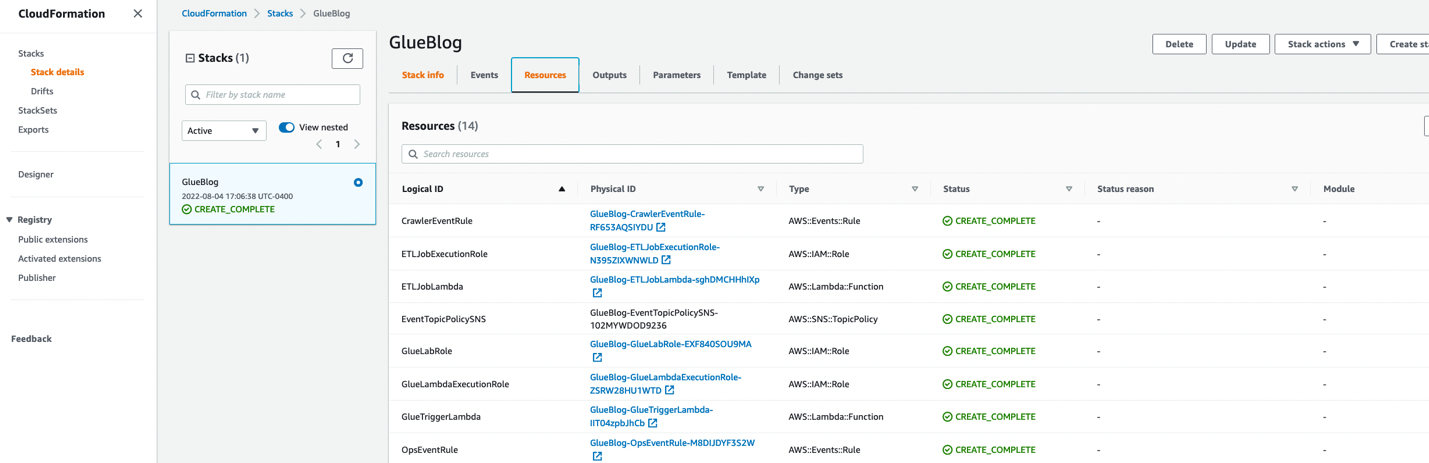Open the Change sets tab
Screen dimensions: 1429x463
click(x=818, y=75)
